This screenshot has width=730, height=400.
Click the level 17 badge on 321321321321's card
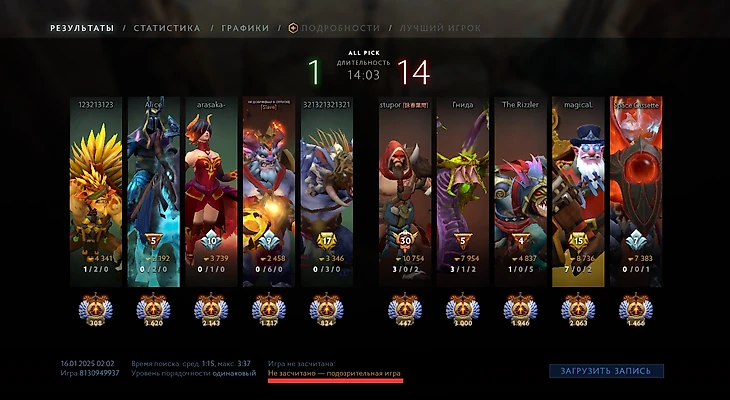(327, 240)
